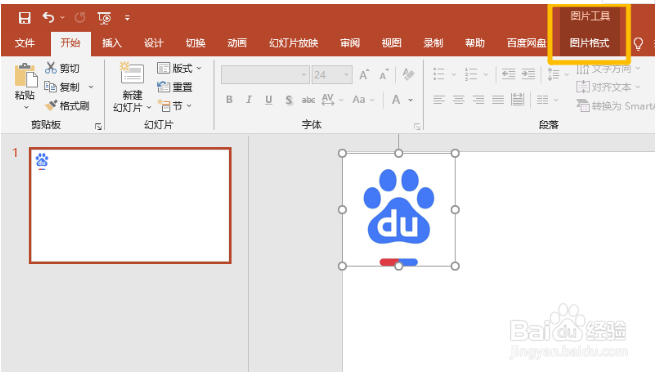Click Font Color A icon
Viewport: 665px width, 375px height.
(x=396, y=100)
